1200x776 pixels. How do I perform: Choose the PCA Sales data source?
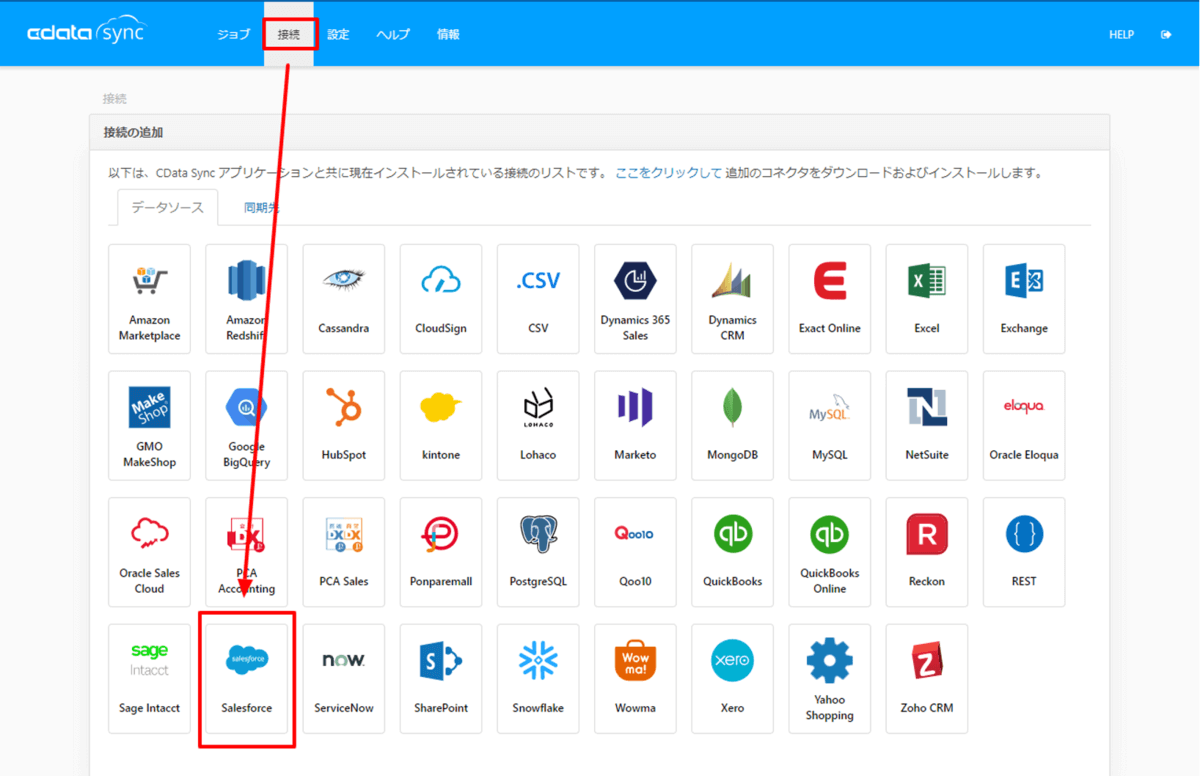(343, 552)
